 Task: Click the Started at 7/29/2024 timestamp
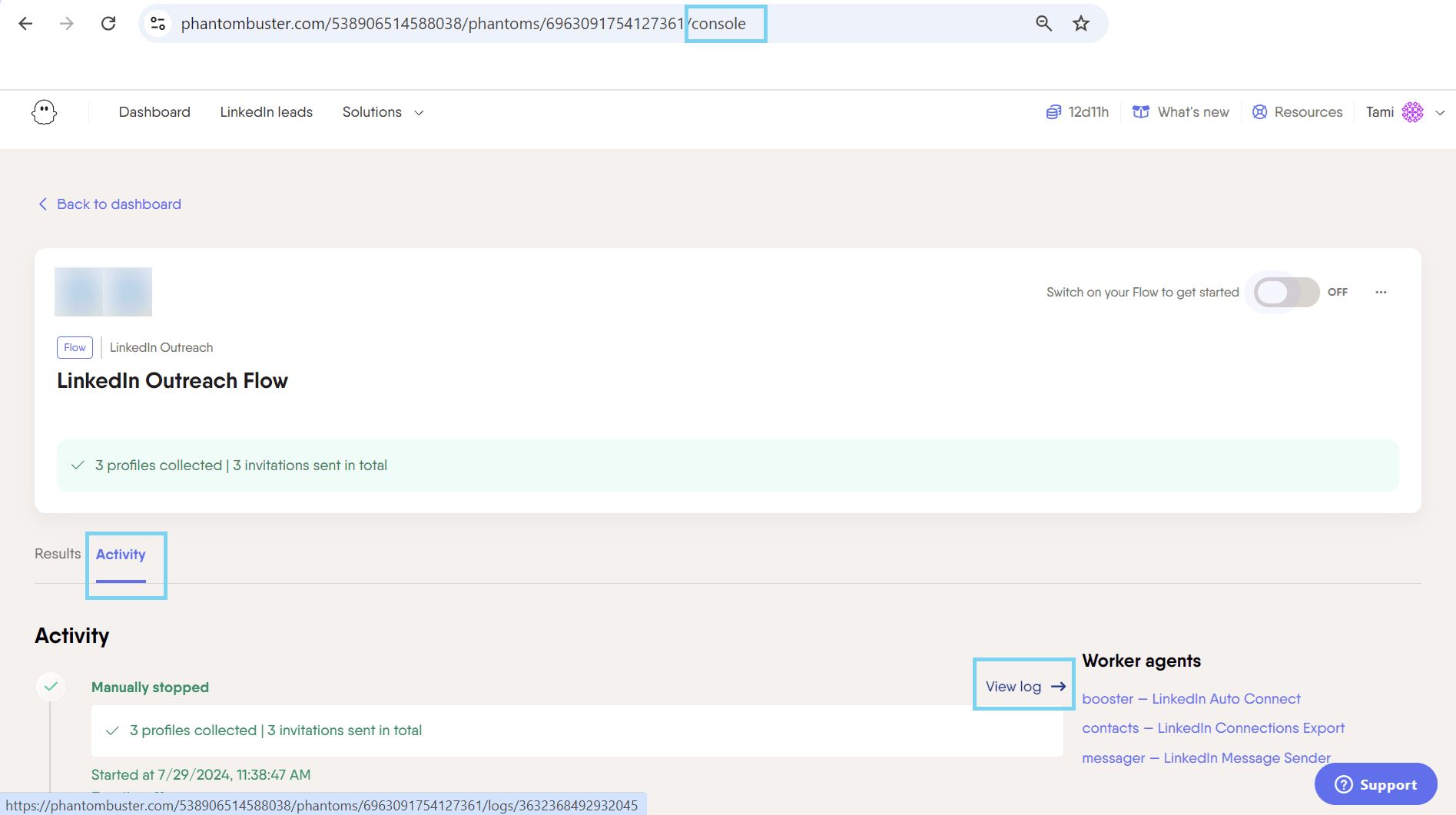pyautogui.click(x=201, y=774)
